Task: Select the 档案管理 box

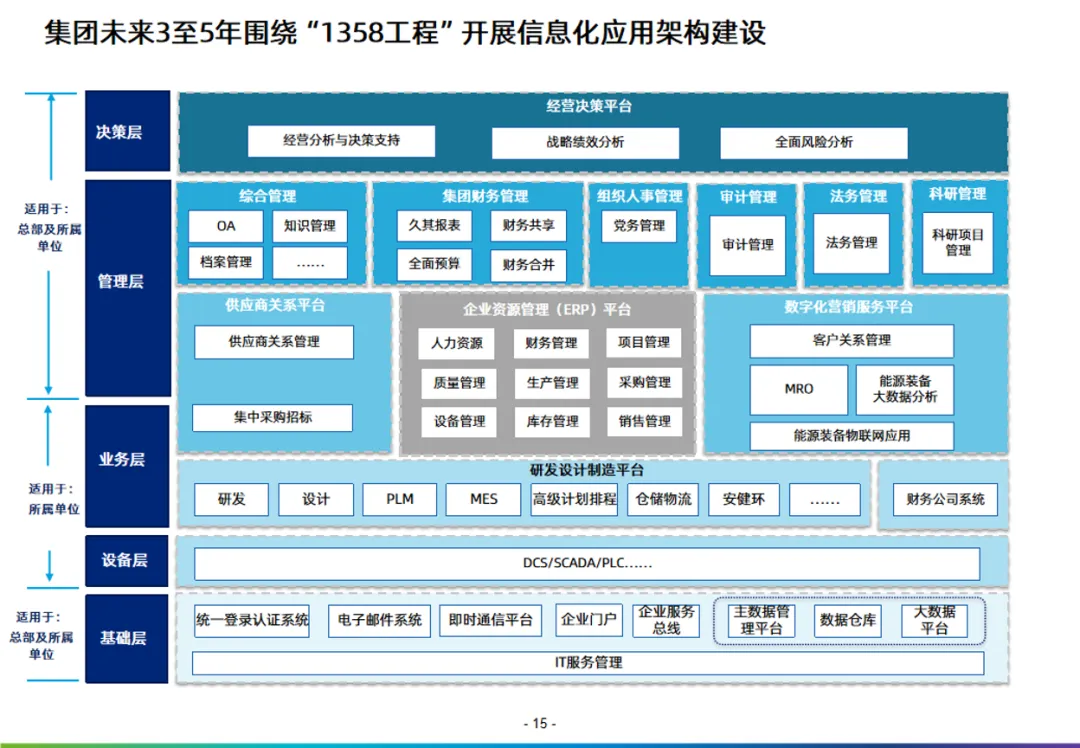Action: 226,262
